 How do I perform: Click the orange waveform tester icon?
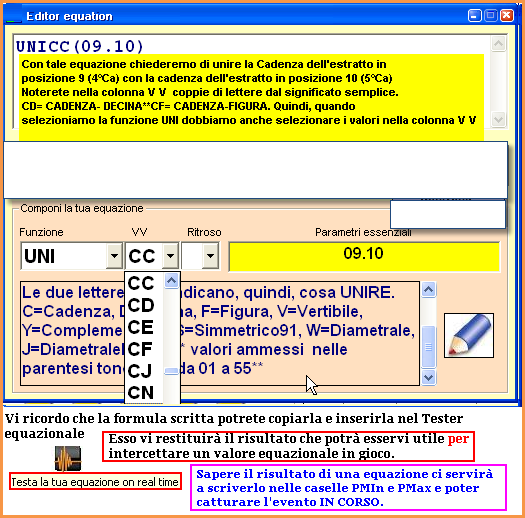[68, 458]
